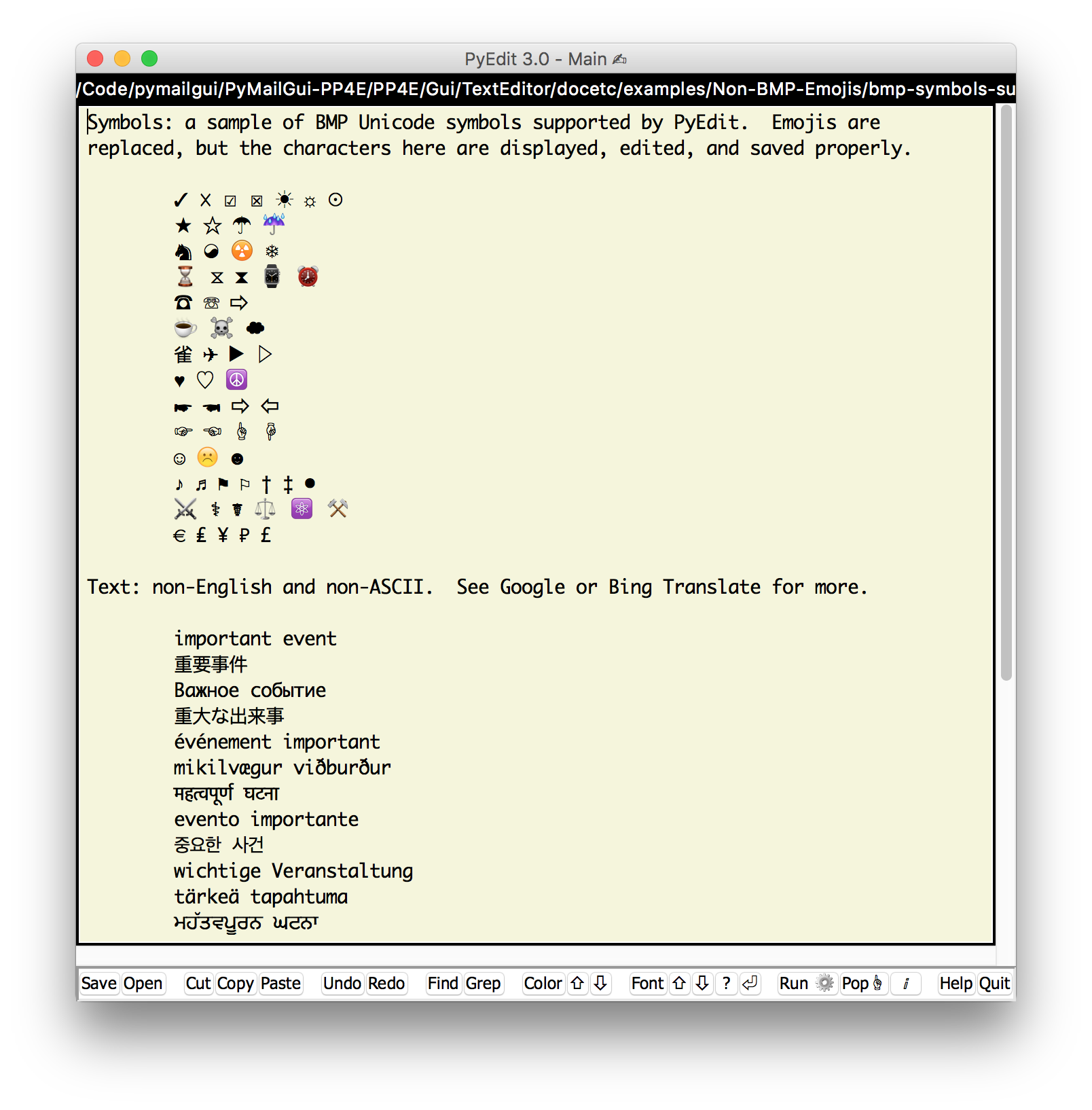Image resolution: width=1092 pixels, height=1110 pixels.
Task: Click the gear icon beside Run
Action: coord(825,983)
